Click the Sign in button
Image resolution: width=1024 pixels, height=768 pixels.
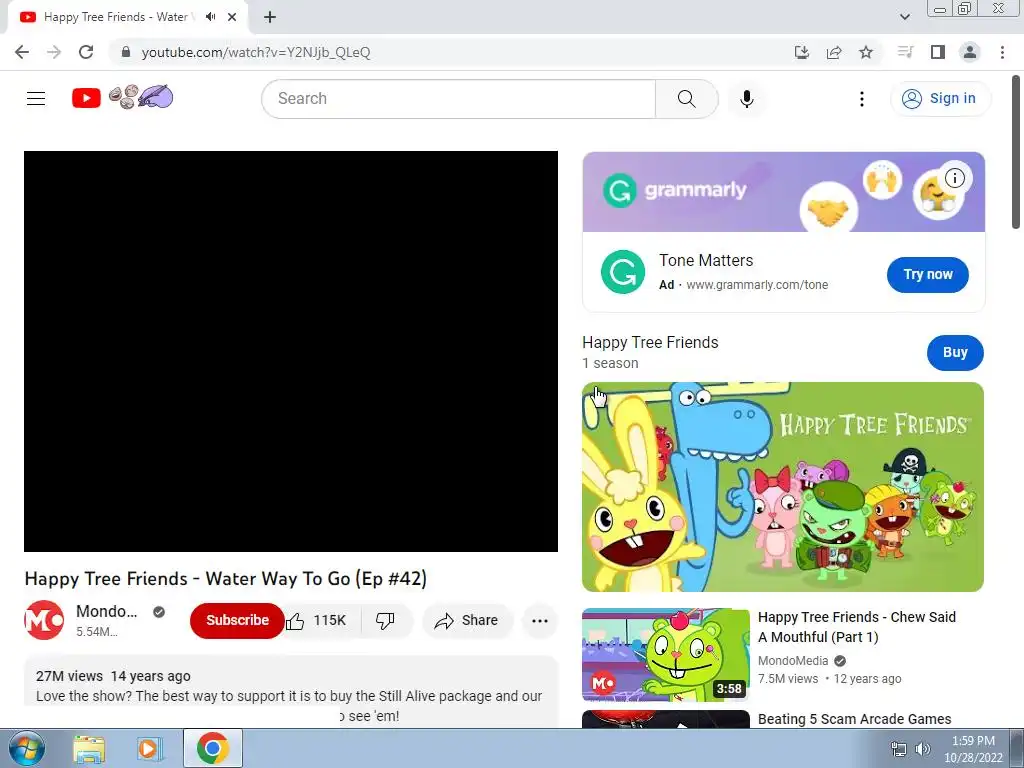940,99
